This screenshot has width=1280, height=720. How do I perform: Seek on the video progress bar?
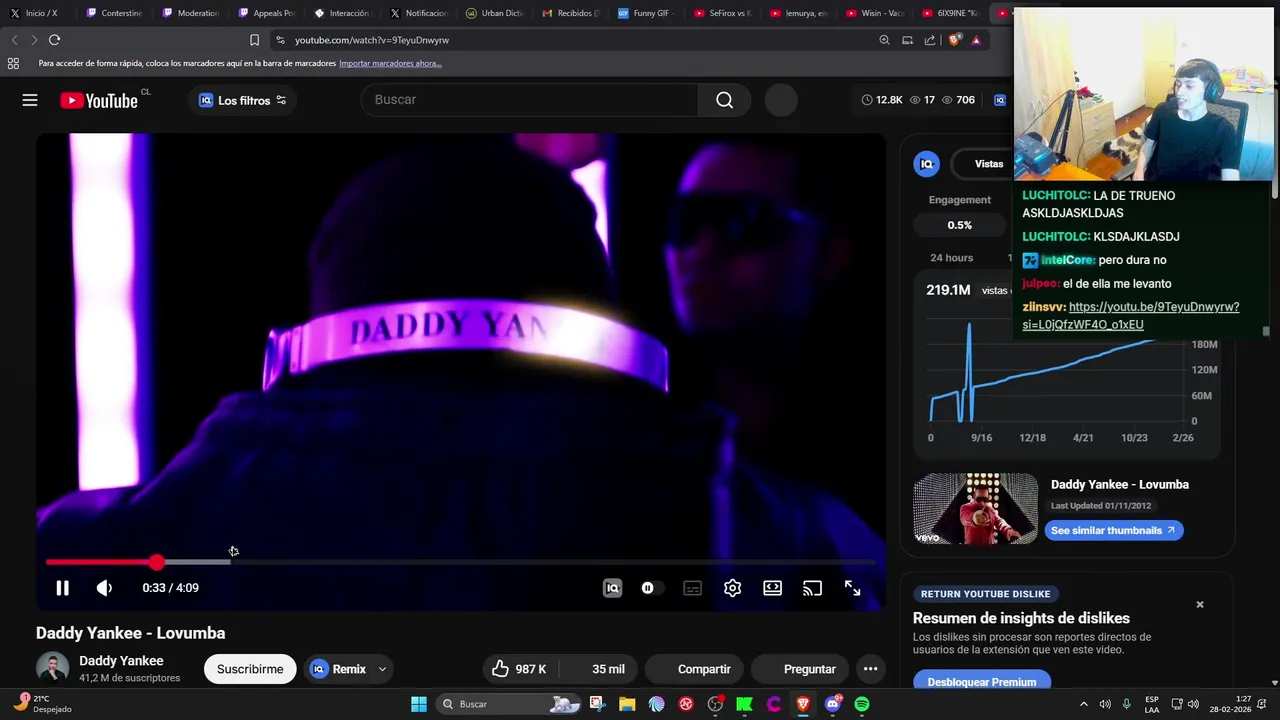pyautogui.click(x=460, y=562)
